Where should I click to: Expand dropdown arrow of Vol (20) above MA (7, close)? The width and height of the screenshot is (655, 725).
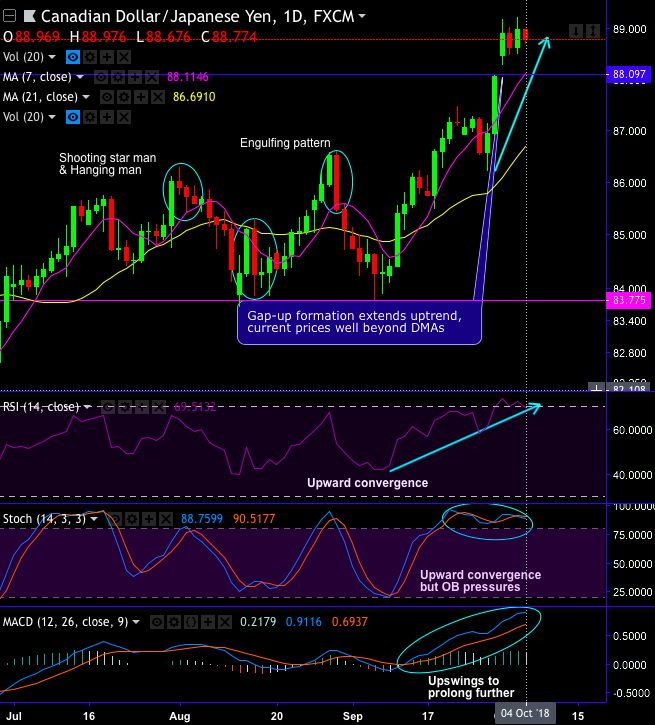tap(52, 57)
